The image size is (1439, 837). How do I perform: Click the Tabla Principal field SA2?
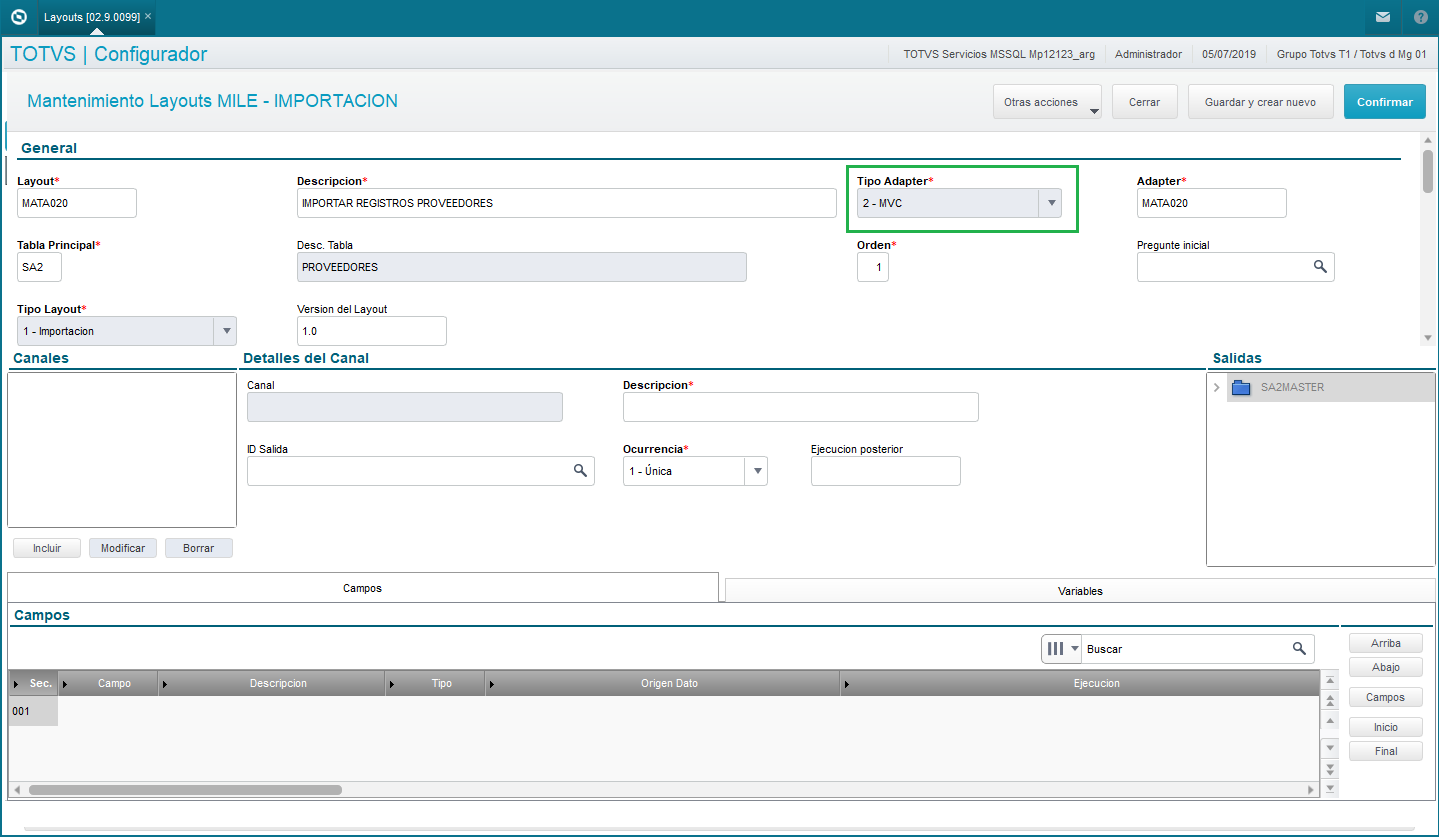point(39,267)
